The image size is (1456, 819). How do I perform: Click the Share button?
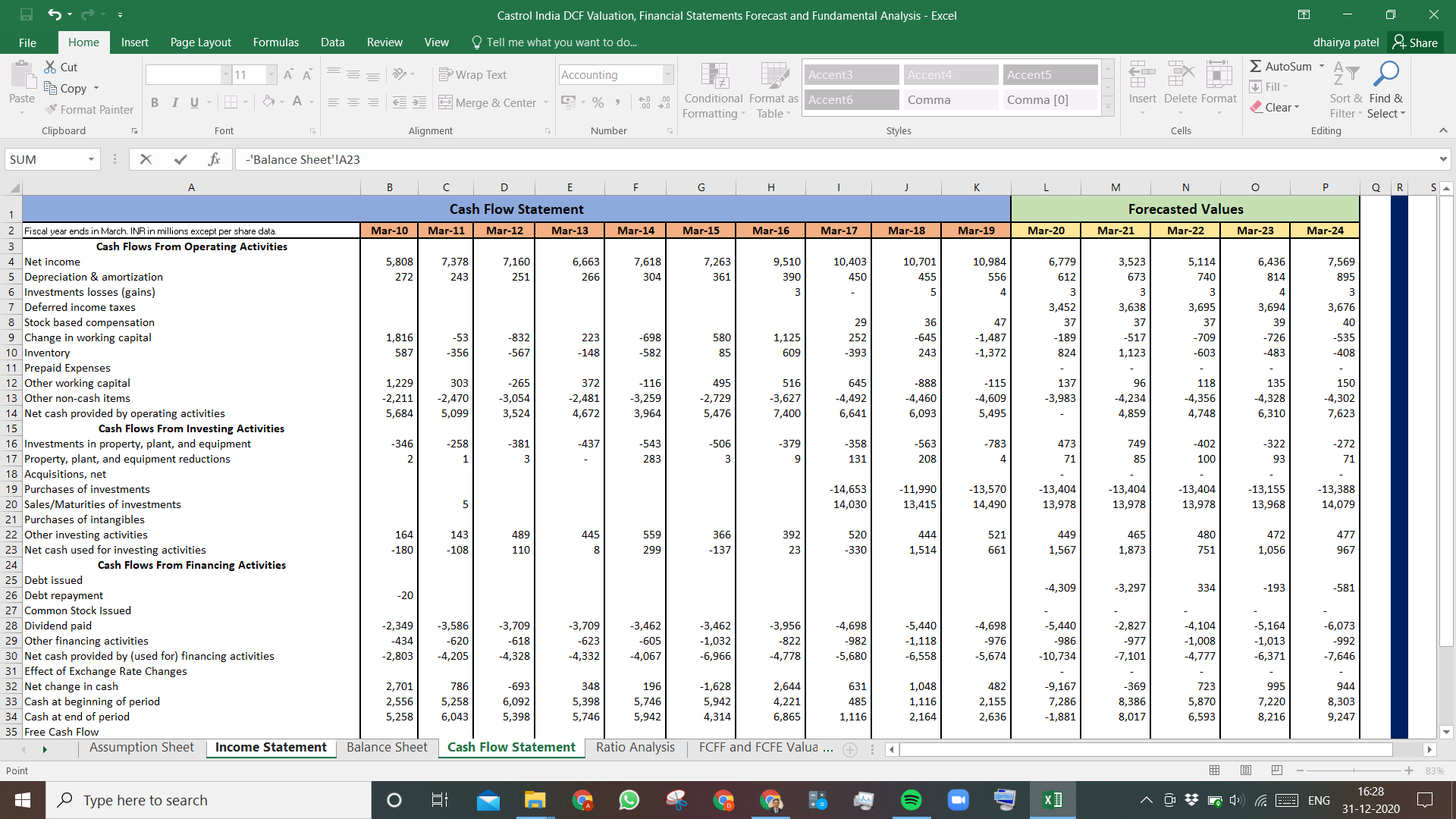click(x=1415, y=42)
